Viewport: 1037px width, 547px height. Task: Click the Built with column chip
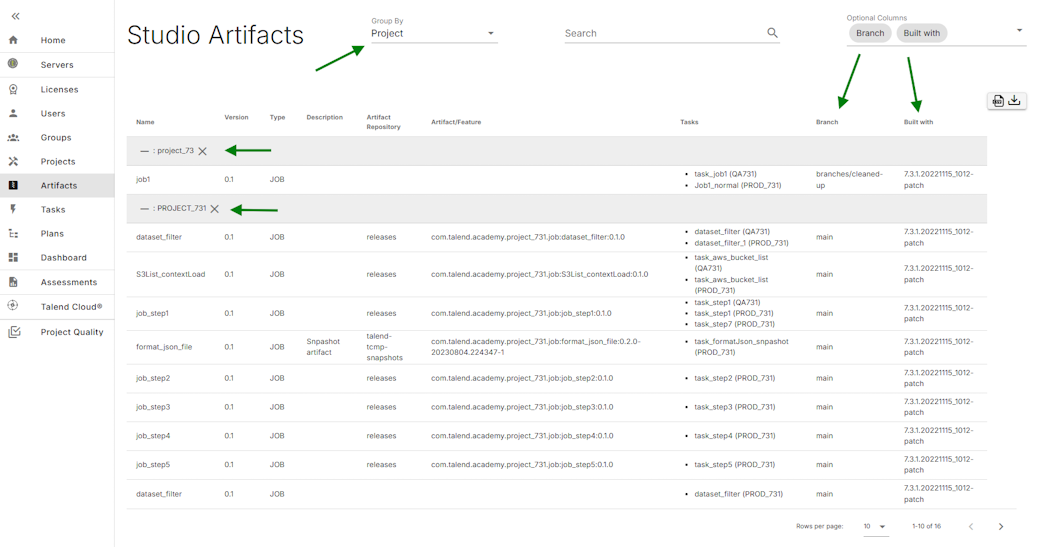coord(921,33)
